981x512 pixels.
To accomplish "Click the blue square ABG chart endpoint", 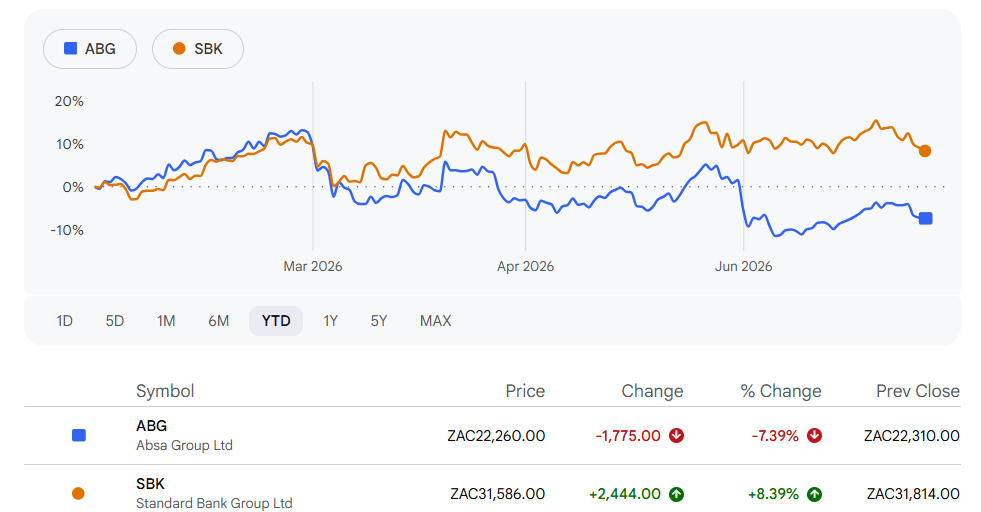I will pyautogui.click(x=925, y=218).
